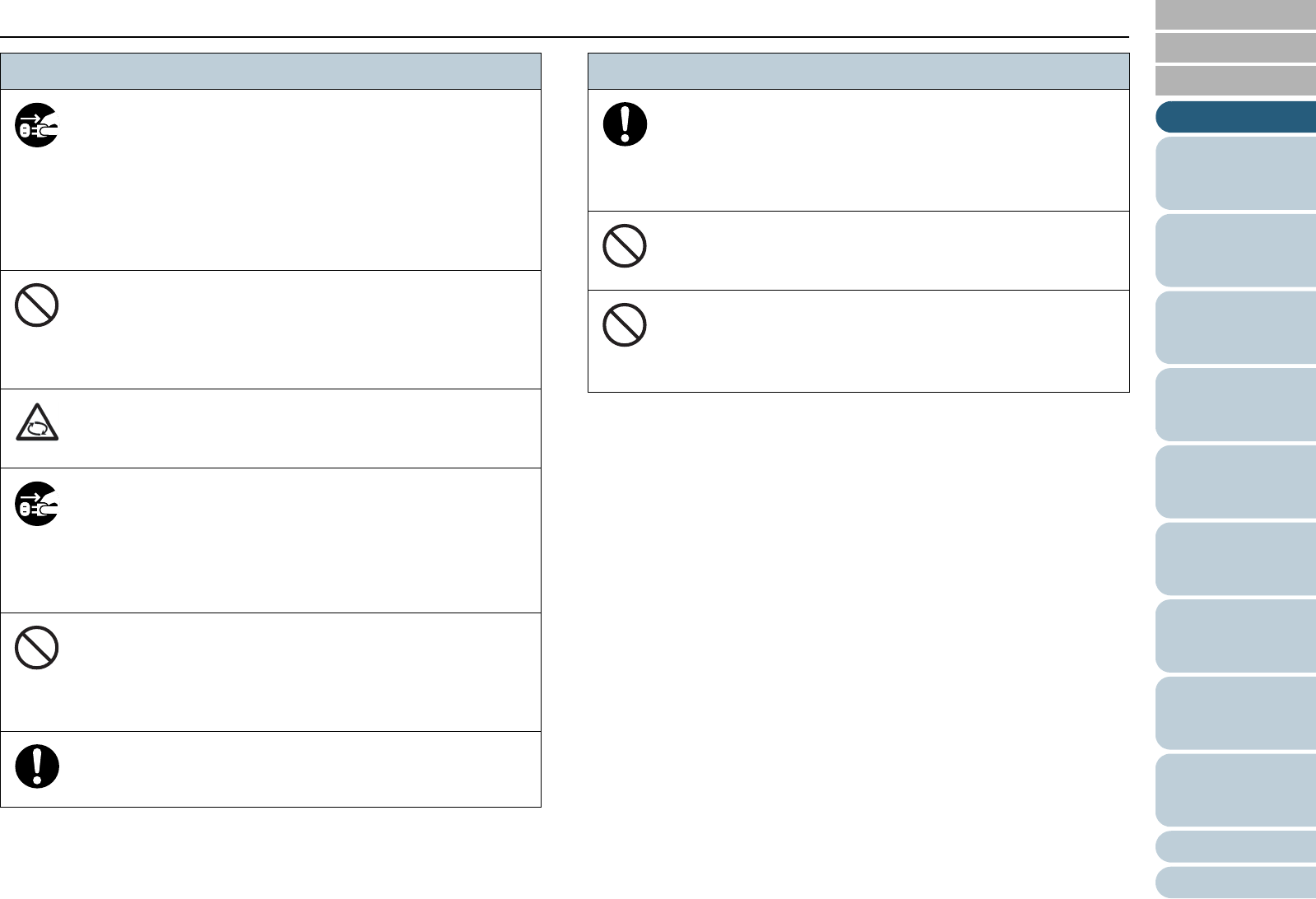Open the light blue tab directly below the dark tab

[x=1235, y=173]
